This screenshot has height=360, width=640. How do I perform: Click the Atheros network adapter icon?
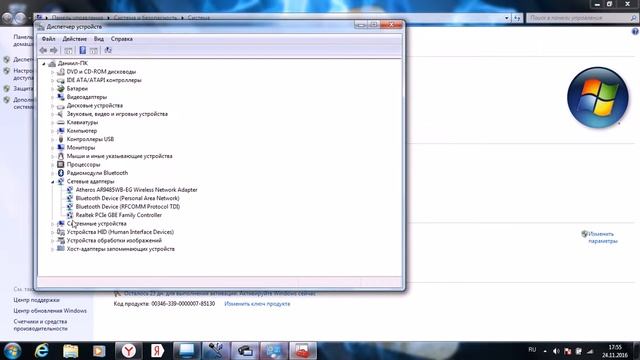click(70, 190)
